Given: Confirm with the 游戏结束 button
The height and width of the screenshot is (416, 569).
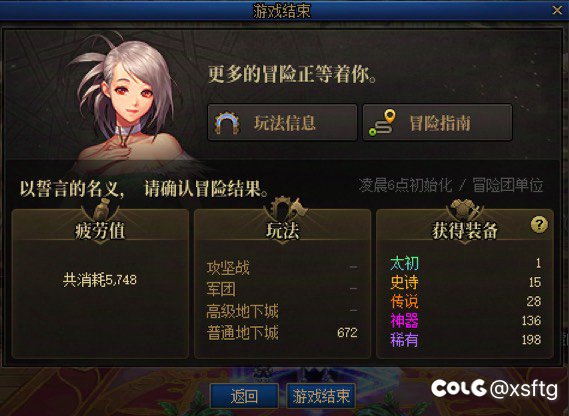Looking at the screenshot, I should pos(321,396).
